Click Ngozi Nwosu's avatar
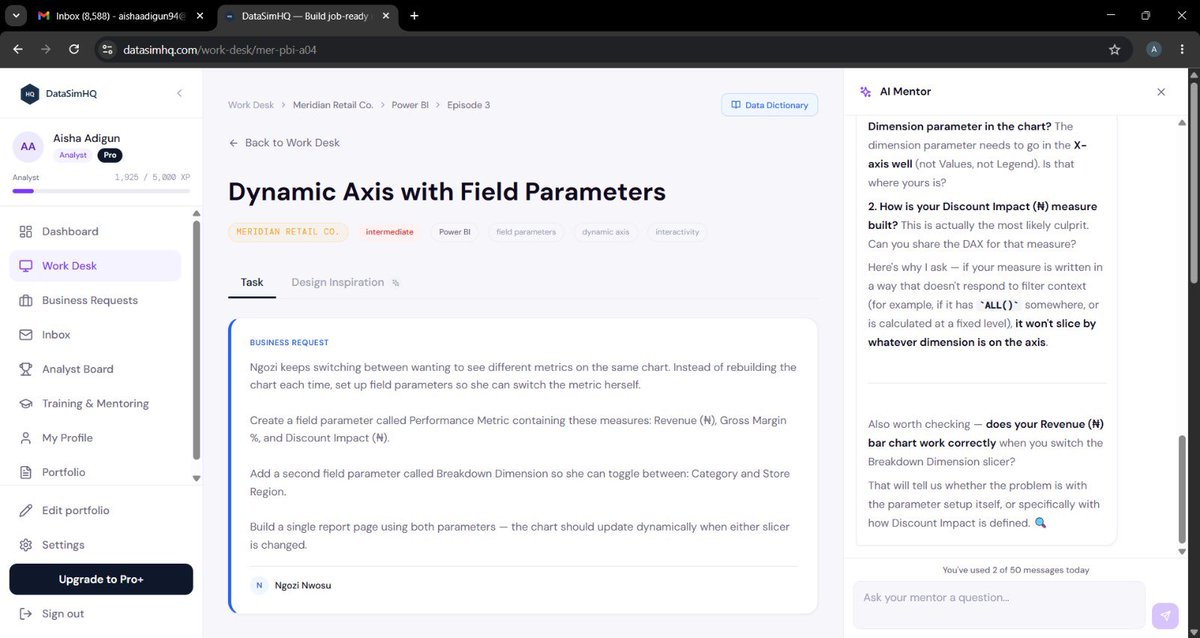This screenshot has height=638, width=1200. pyautogui.click(x=259, y=585)
